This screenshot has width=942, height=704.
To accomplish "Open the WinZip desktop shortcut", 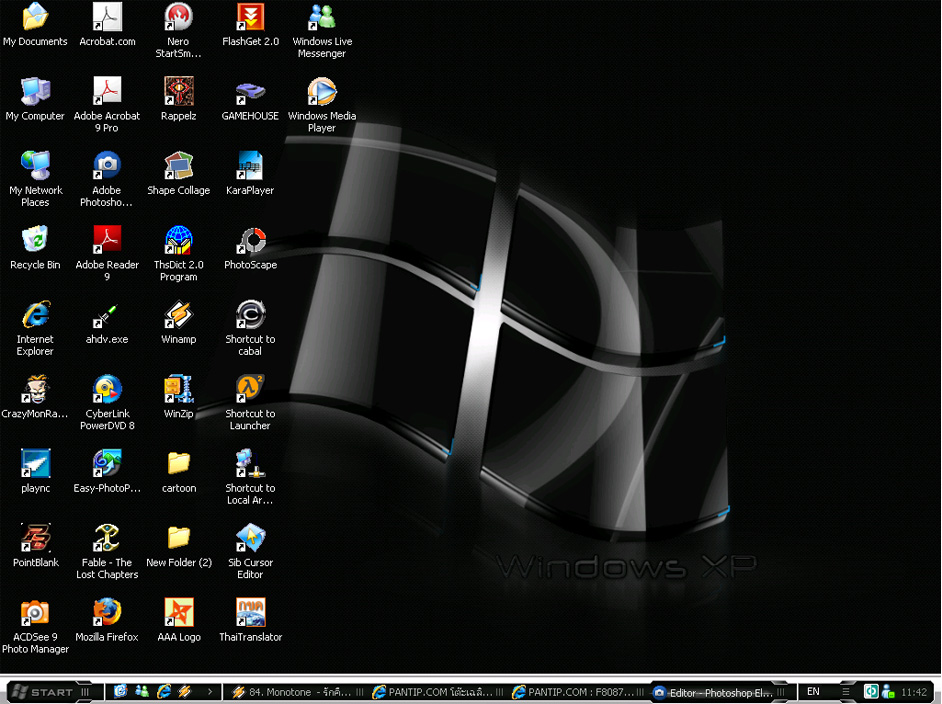I will pos(178,398).
